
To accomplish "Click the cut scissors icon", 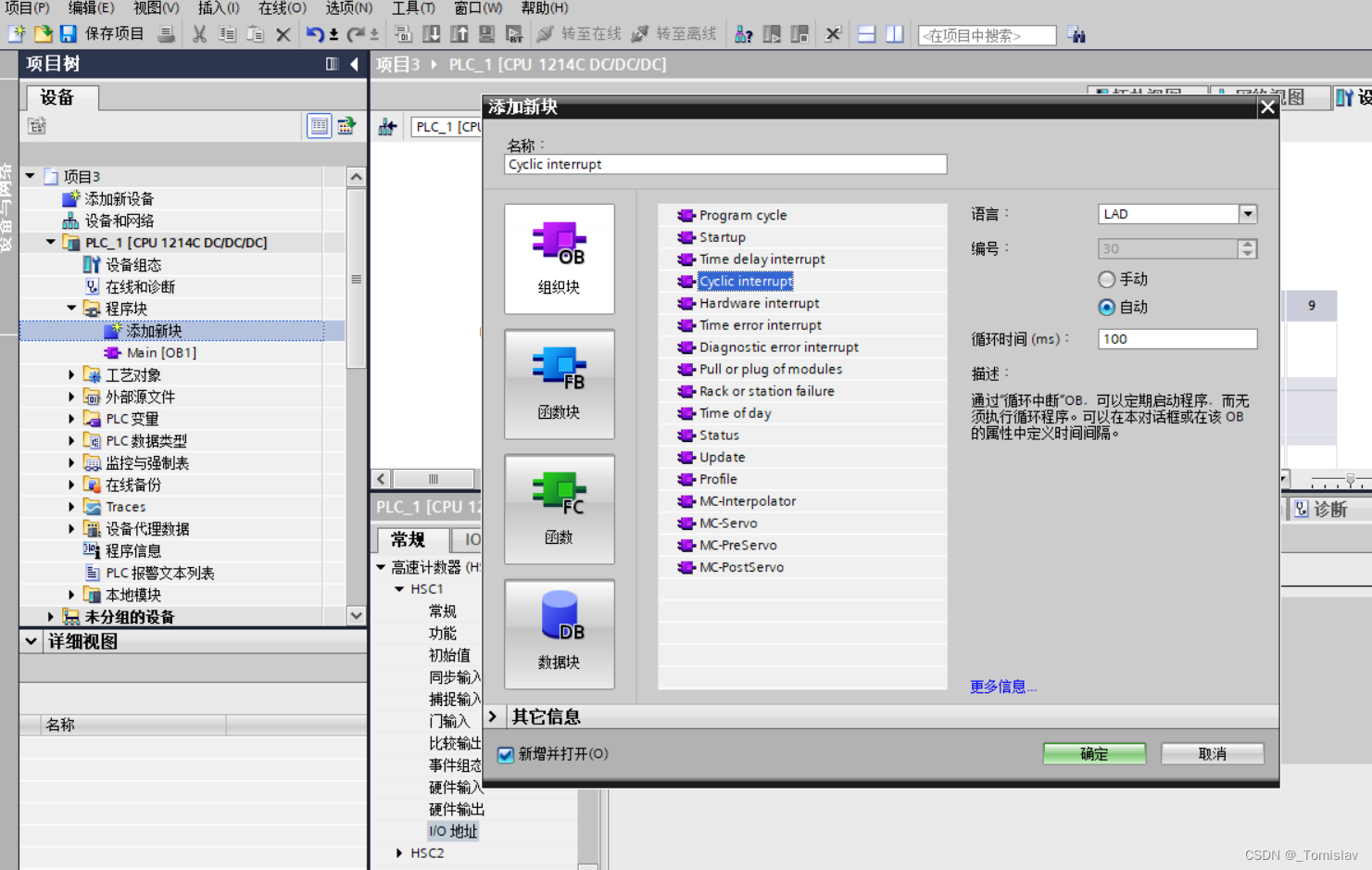I will (199, 34).
